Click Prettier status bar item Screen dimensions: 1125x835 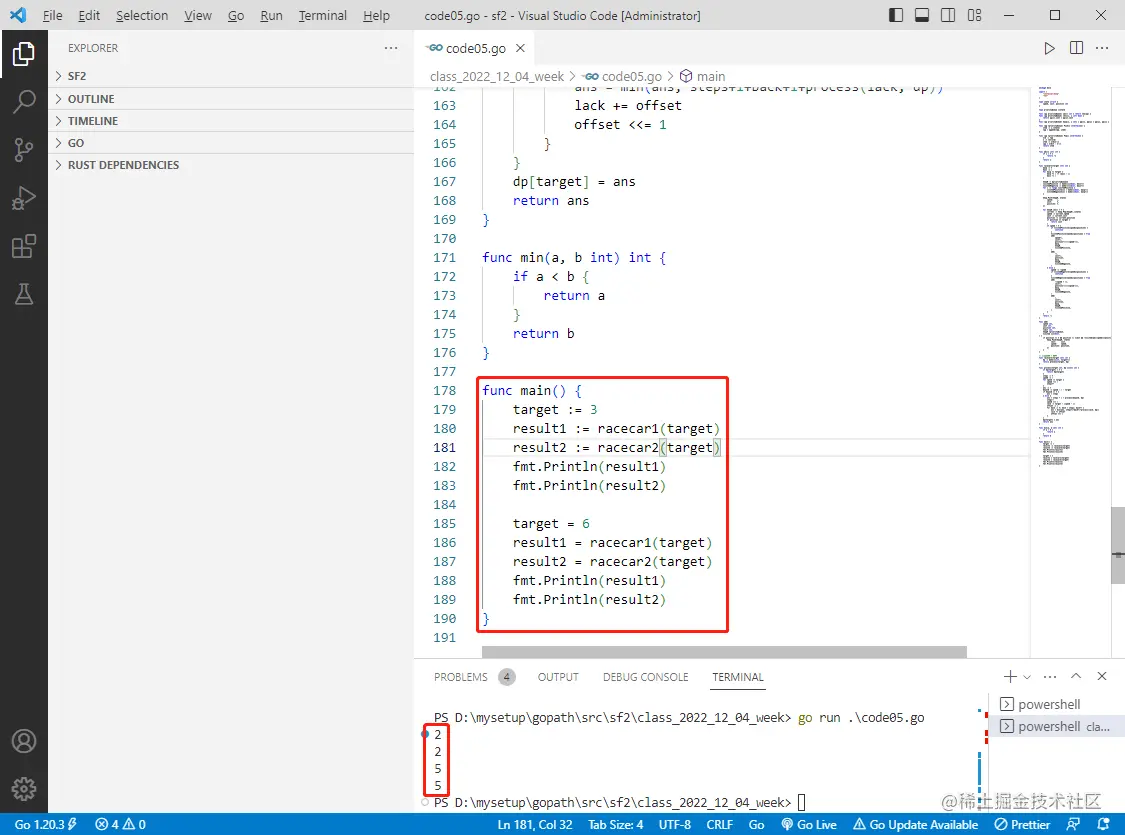1022,824
